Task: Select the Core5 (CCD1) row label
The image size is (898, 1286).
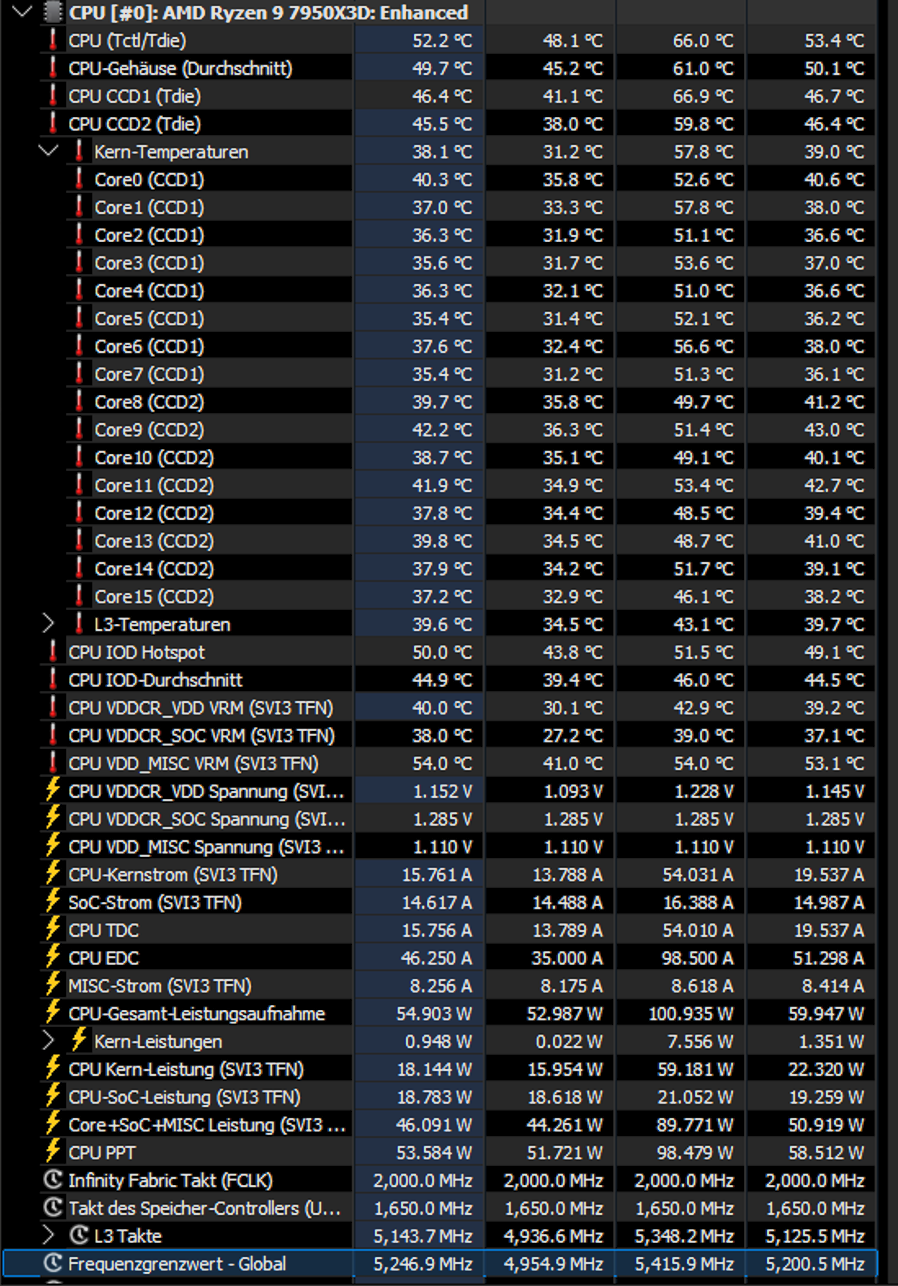Action: (x=149, y=319)
